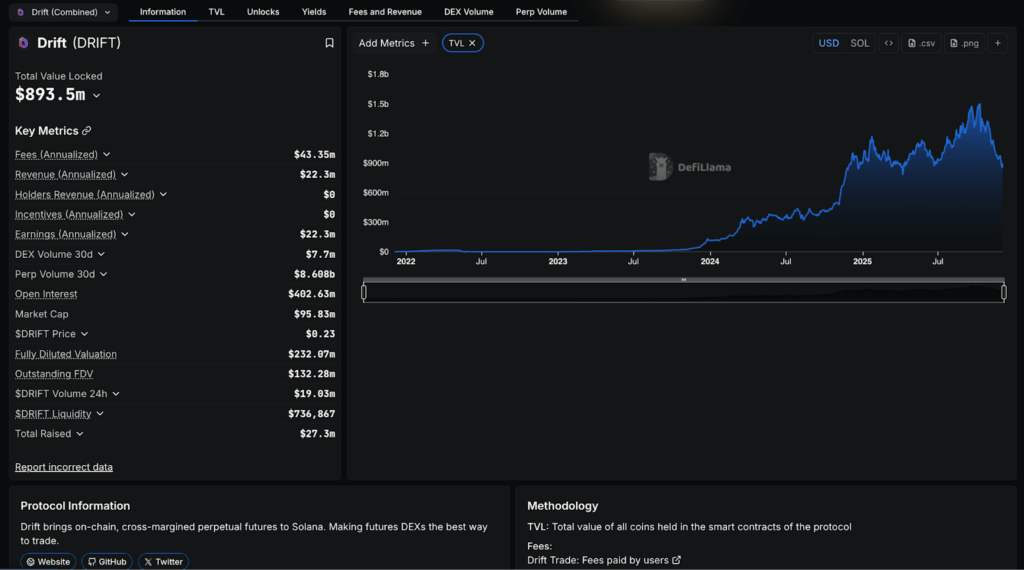Click $893.5m total value locked
The height and width of the screenshot is (570, 1024).
point(50,95)
